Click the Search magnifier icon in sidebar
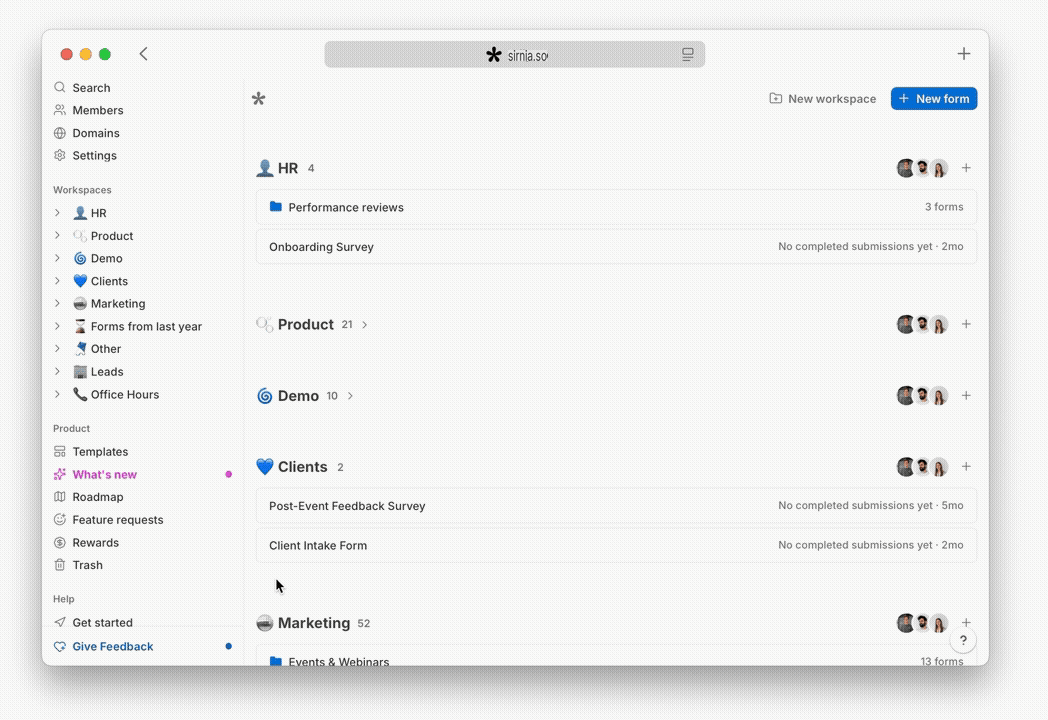This screenshot has width=1048, height=720. (59, 88)
